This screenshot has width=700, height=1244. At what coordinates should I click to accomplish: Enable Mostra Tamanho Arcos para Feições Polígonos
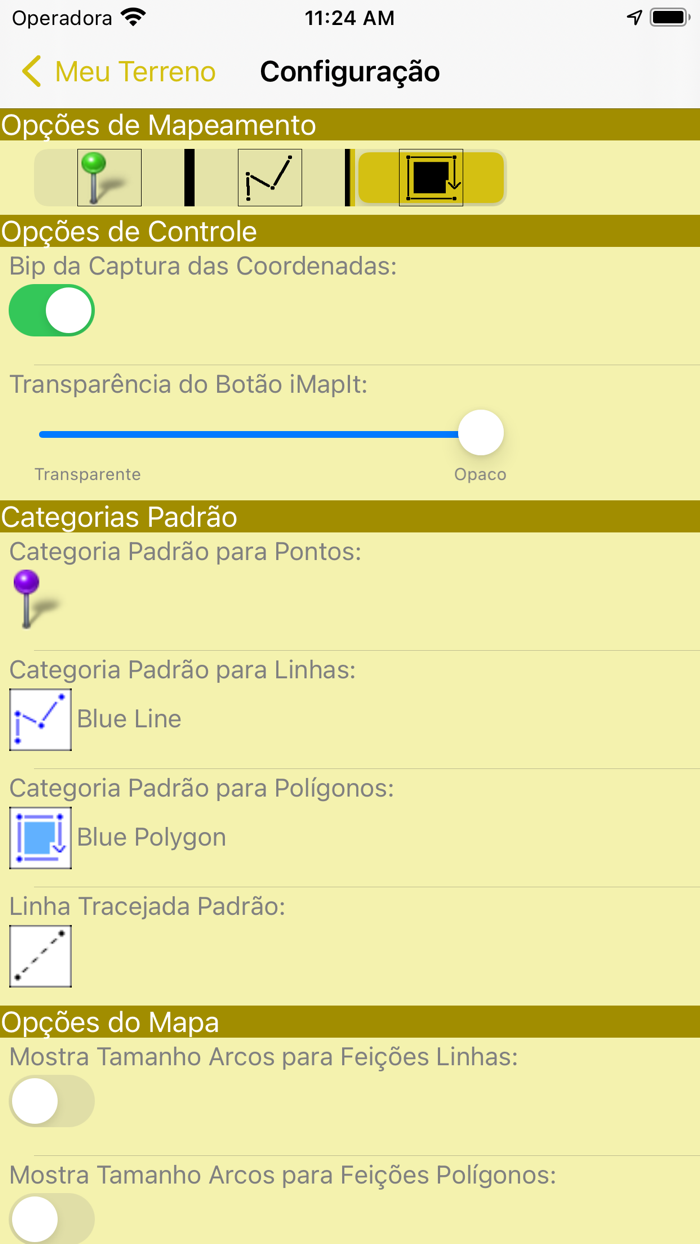[51, 1219]
